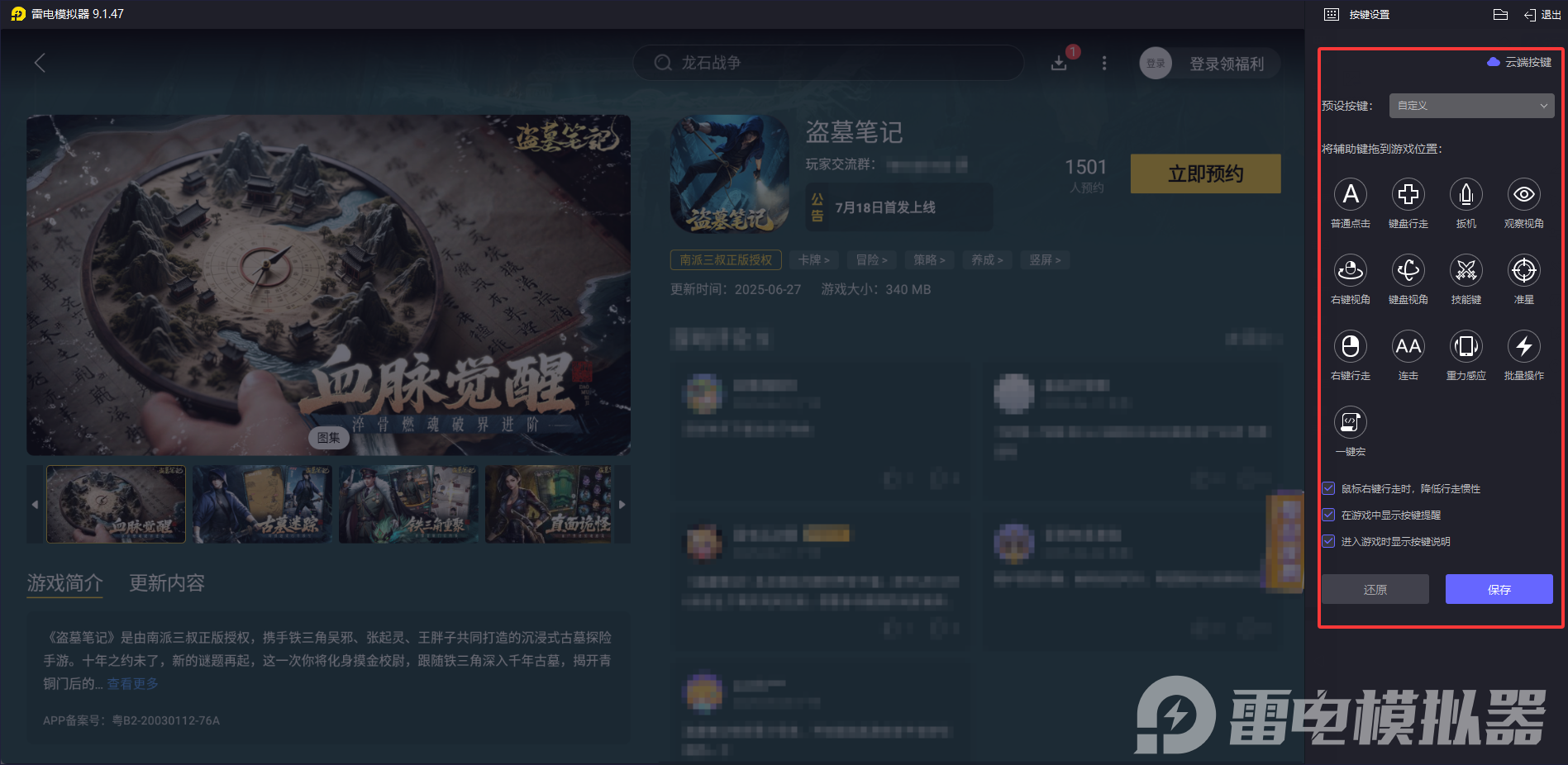Select the 血脉觉醒 carousel thumbnail
Viewport: 1568px width, 765px height.
(x=116, y=504)
